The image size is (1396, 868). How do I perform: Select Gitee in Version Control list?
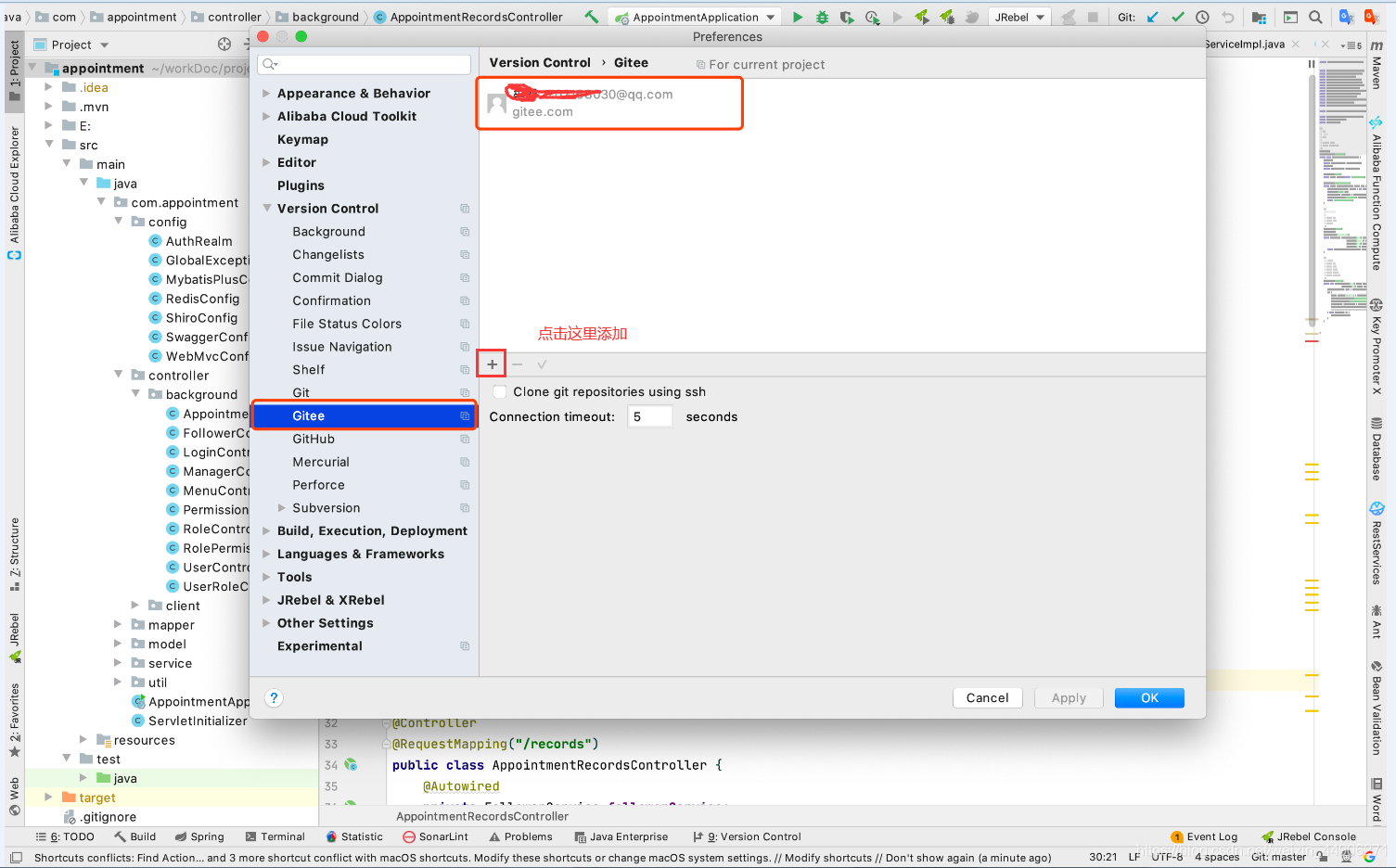364,416
